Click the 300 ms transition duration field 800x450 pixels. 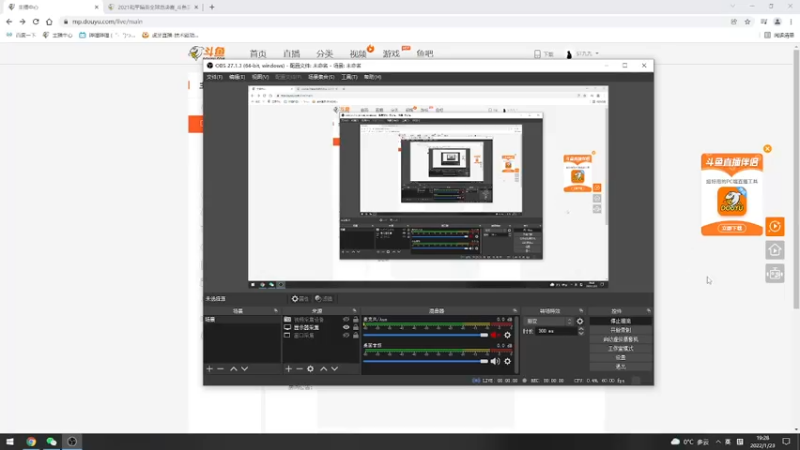(556, 331)
